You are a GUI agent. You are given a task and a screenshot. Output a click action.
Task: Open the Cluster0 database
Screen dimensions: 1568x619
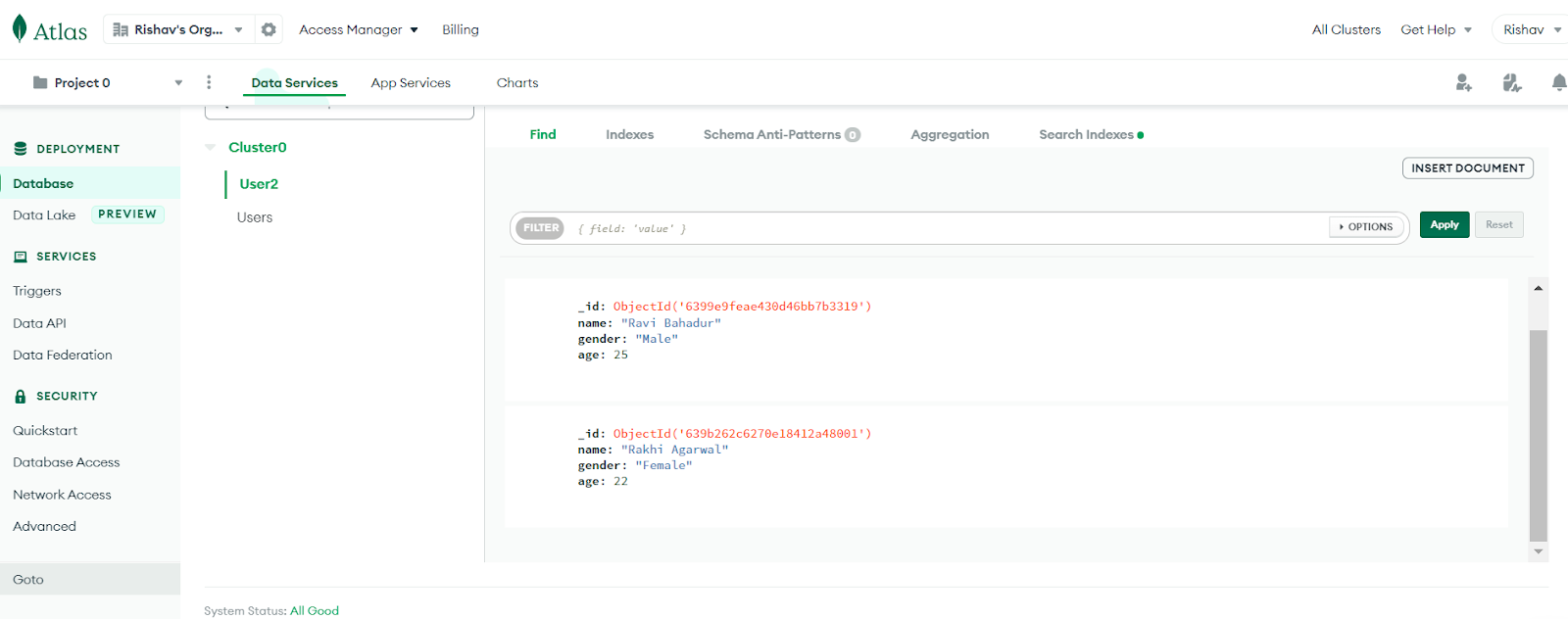point(258,147)
